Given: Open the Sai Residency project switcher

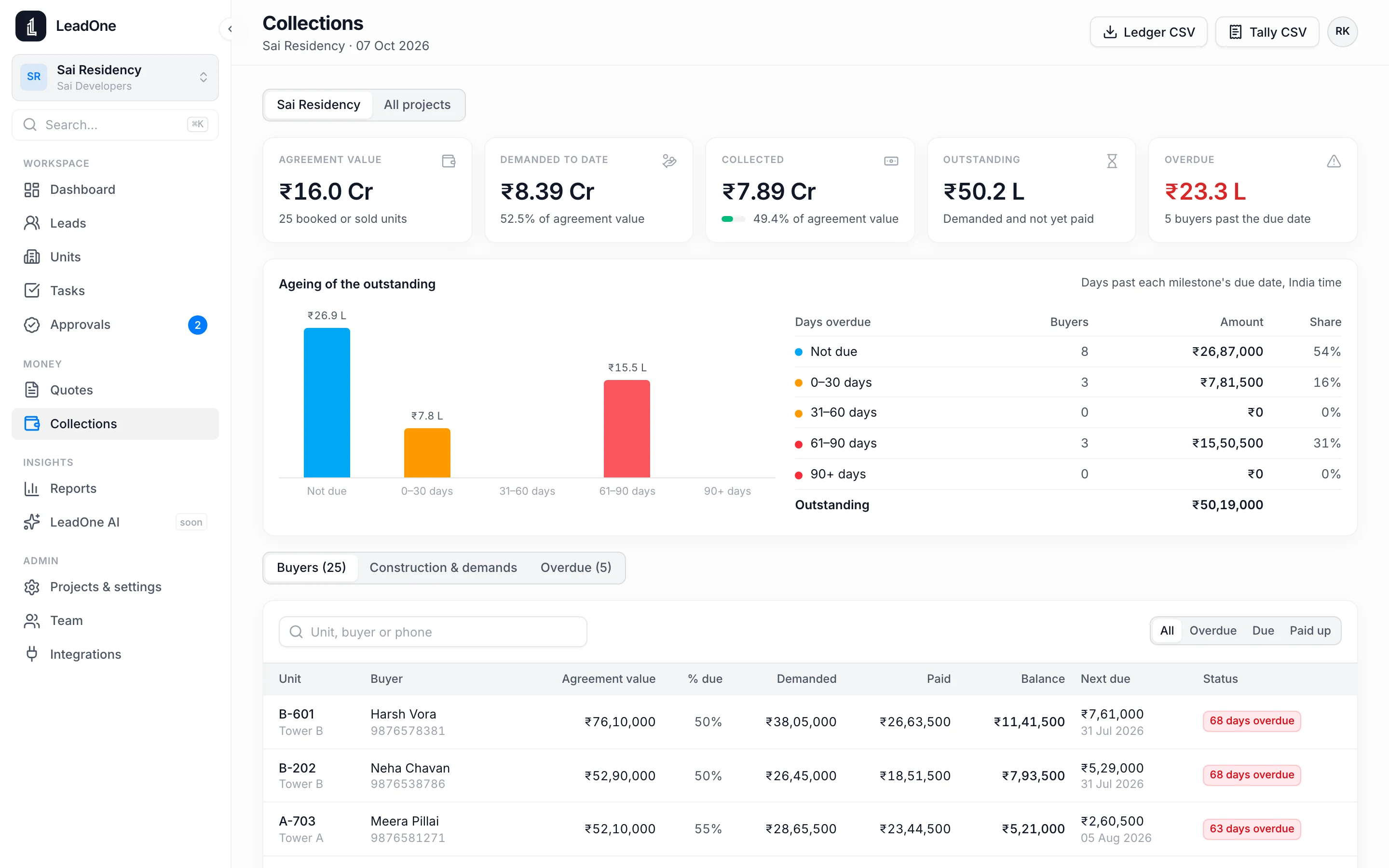Looking at the screenshot, I should point(115,78).
